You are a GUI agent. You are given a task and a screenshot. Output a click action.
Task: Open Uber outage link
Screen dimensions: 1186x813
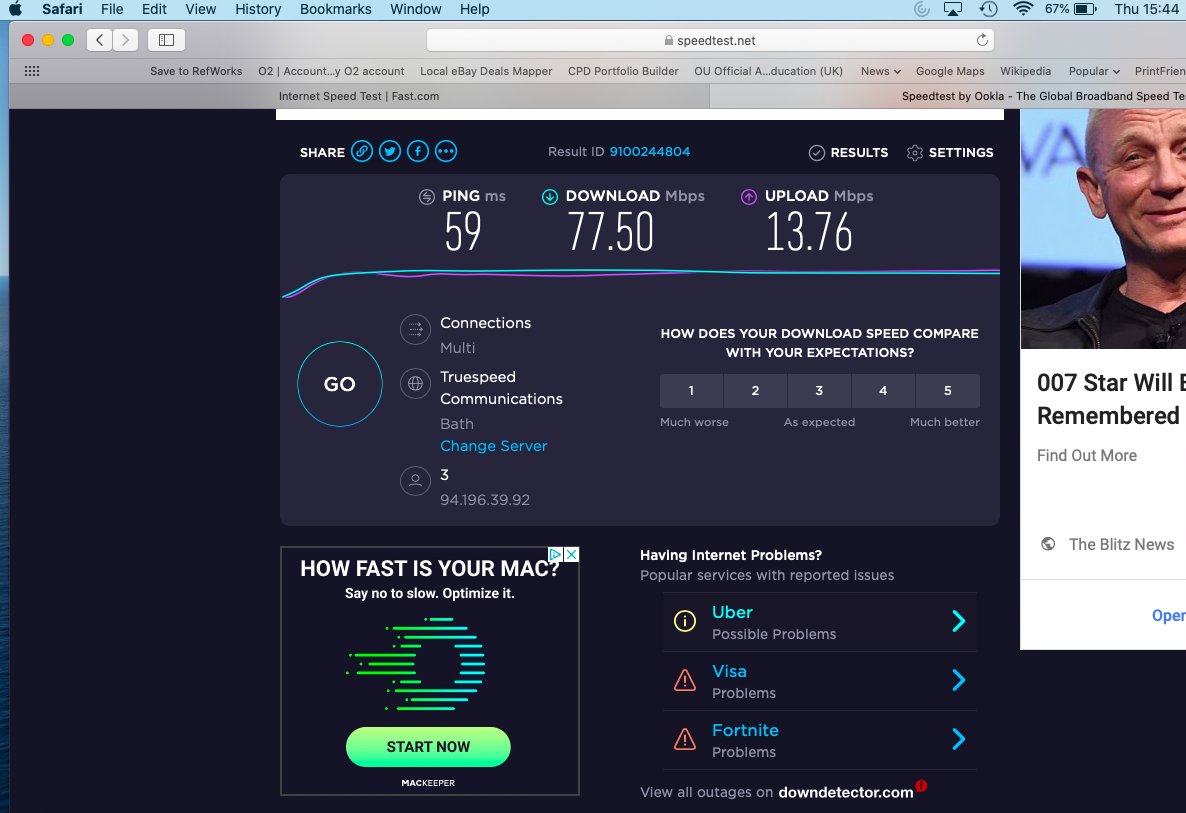pos(732,613)
